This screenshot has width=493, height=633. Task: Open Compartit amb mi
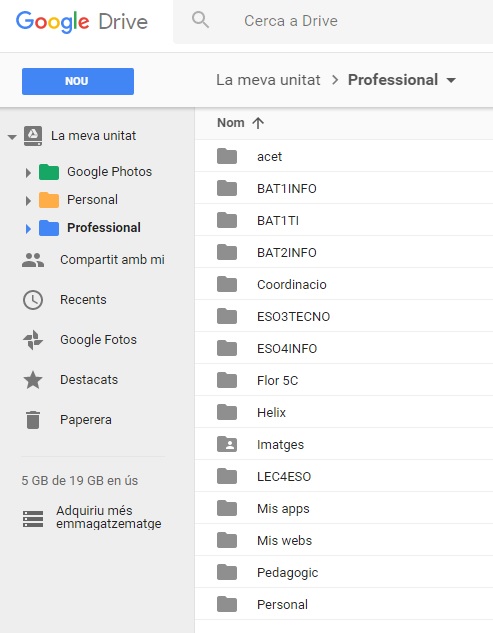tap(112, 260)
